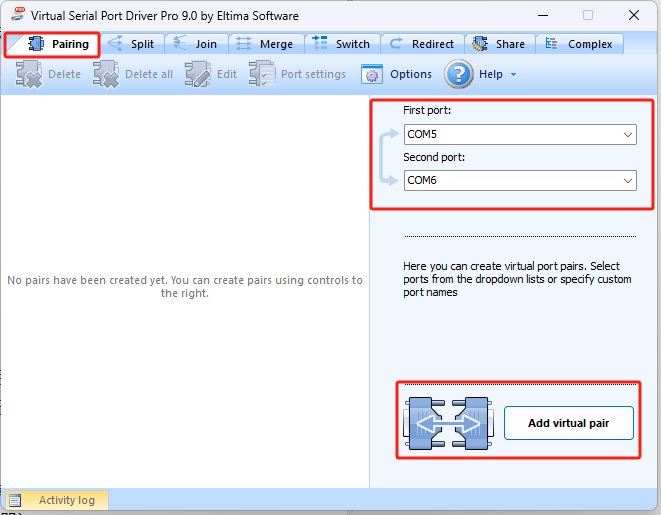The height and width of the screenshot is (515, 661).
Task: Click the Merge tab icon
Action: [x=244, y=44]
